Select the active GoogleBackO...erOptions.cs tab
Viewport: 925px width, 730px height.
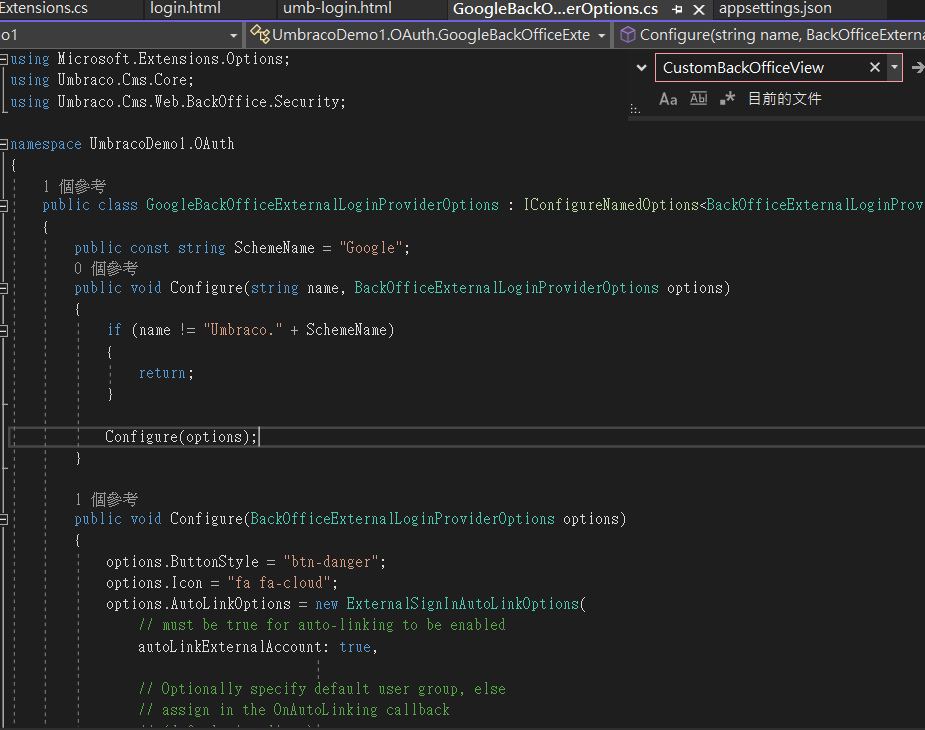[555, 9]
